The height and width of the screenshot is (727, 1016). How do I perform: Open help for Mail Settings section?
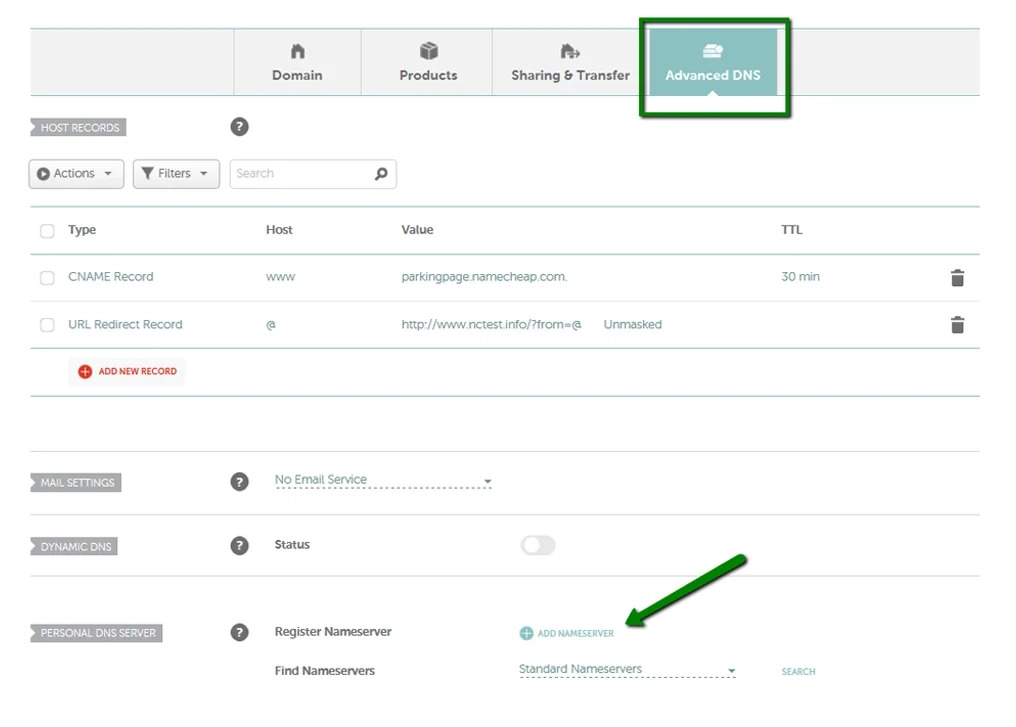(x=238, y=481)
